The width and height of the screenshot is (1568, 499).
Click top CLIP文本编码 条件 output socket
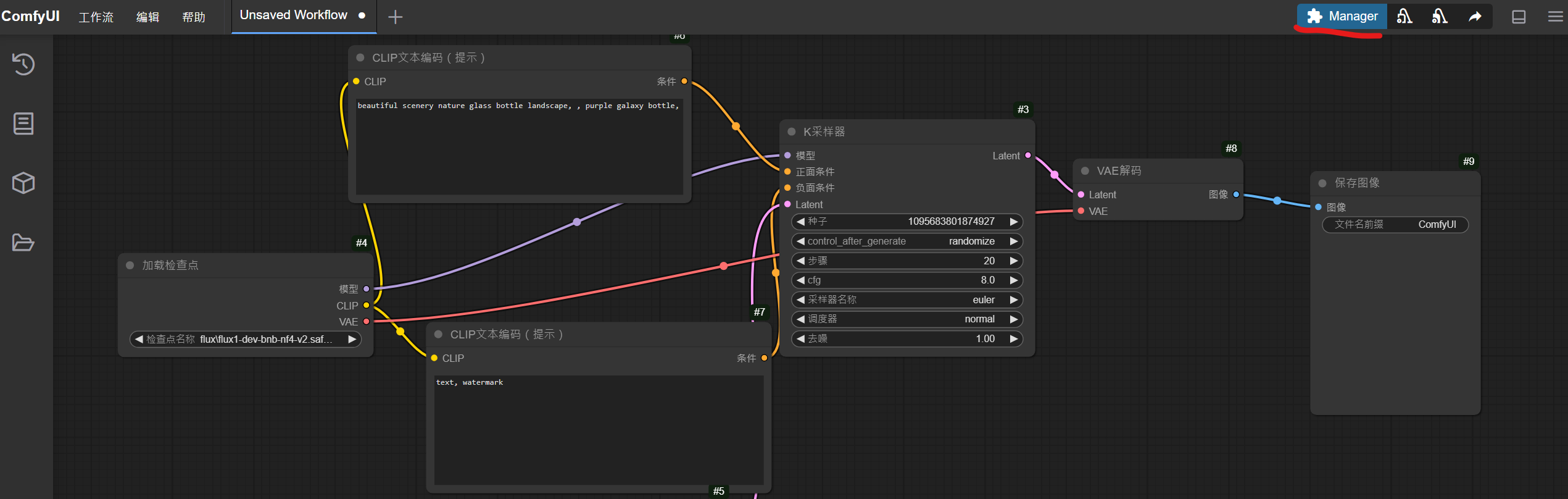click(x=684, y=81)
